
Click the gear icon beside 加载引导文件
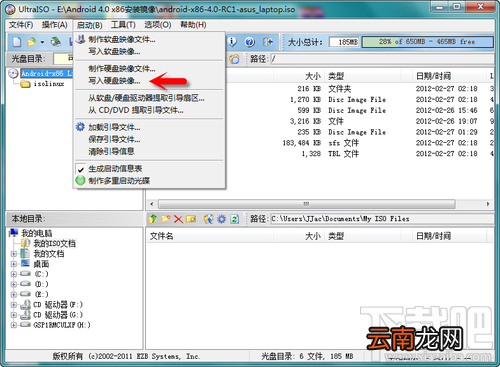pos(80,127)
